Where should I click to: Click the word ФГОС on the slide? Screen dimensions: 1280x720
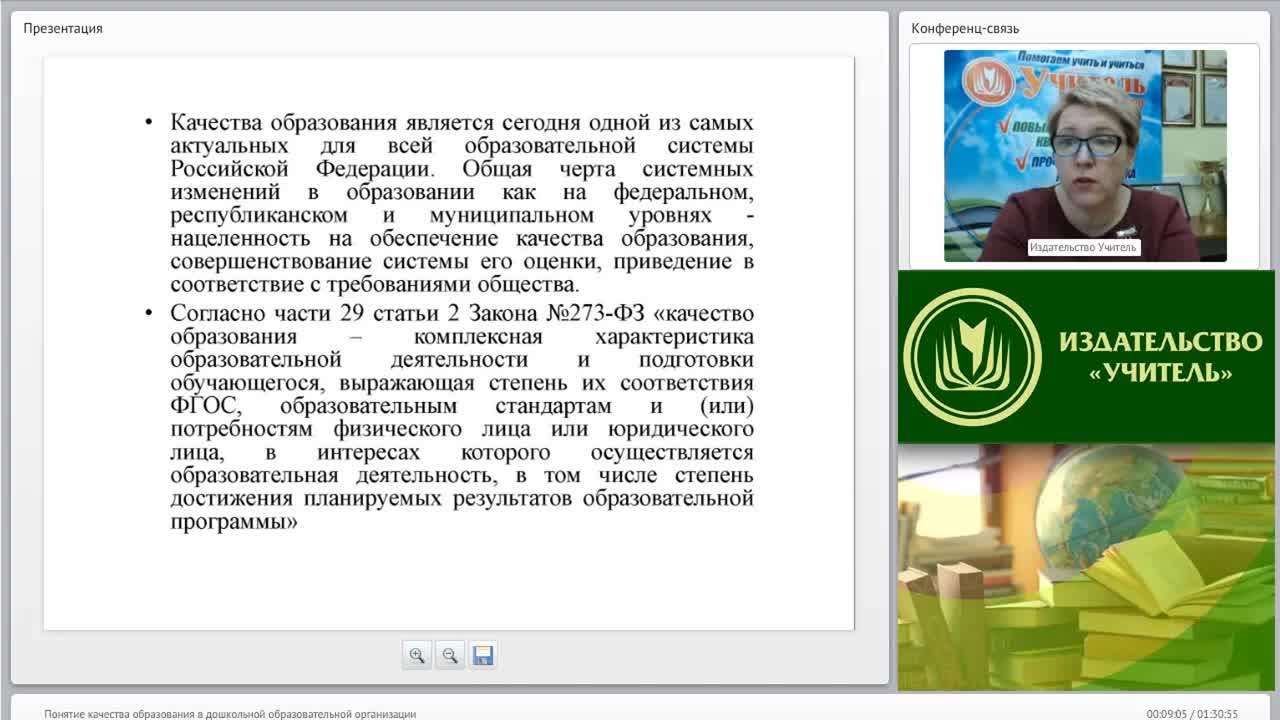[206, 406]
